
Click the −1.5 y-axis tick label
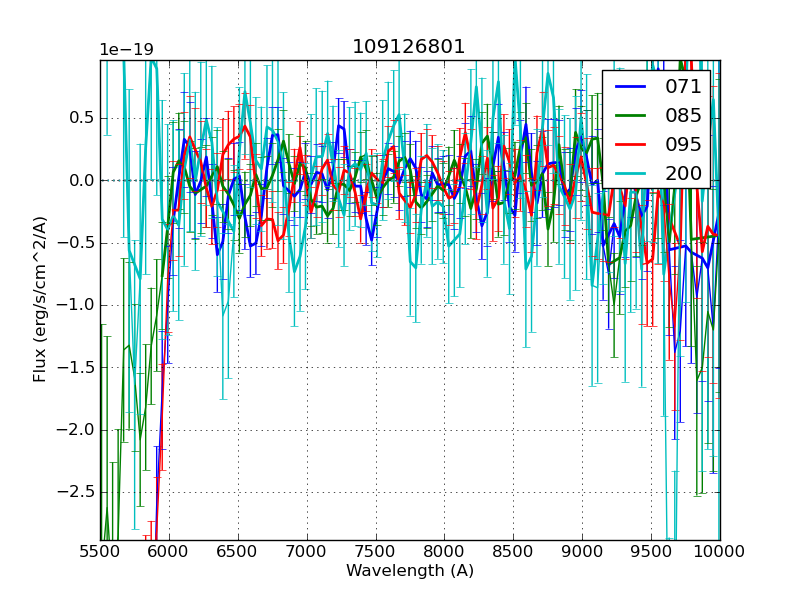click(x=76, y=368)
